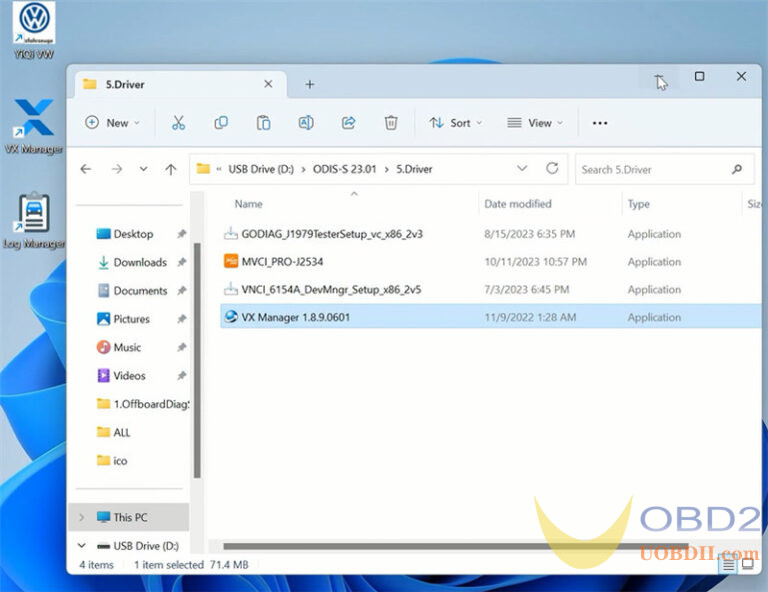
Task: Open the View dropdown menu
Action: (535, 123)
